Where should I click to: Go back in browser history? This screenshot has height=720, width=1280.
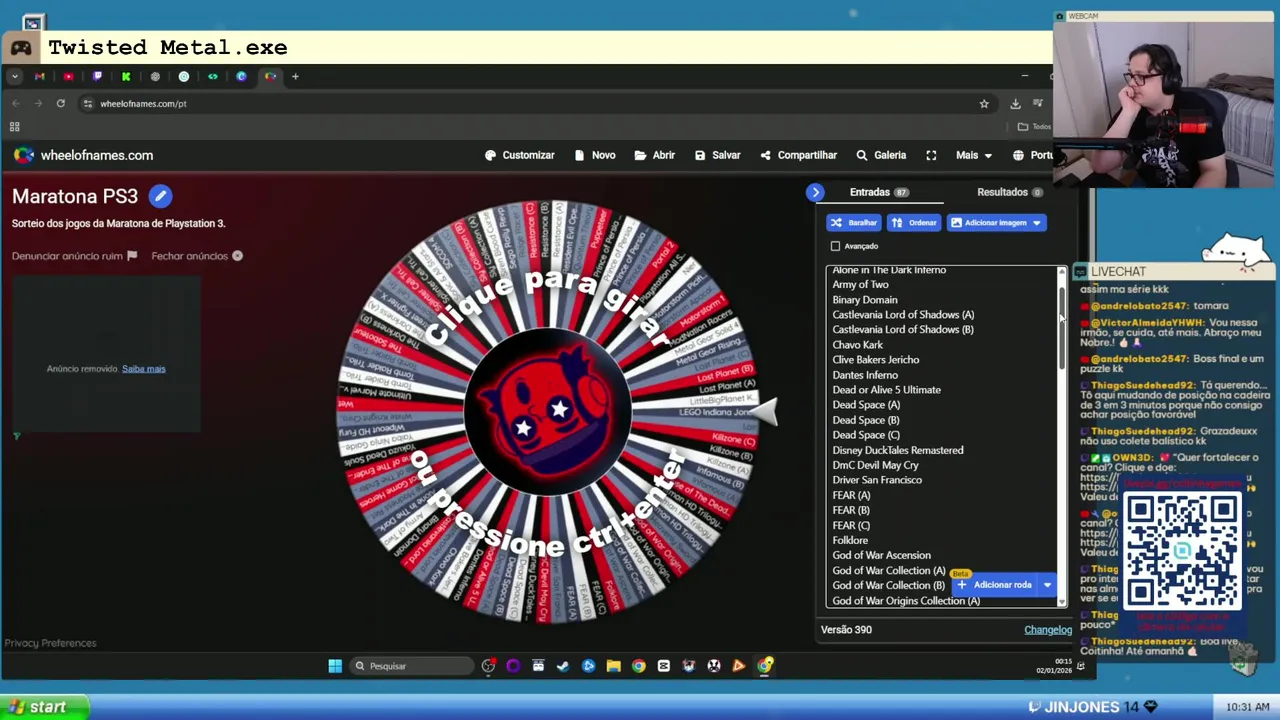pos(15,103)
